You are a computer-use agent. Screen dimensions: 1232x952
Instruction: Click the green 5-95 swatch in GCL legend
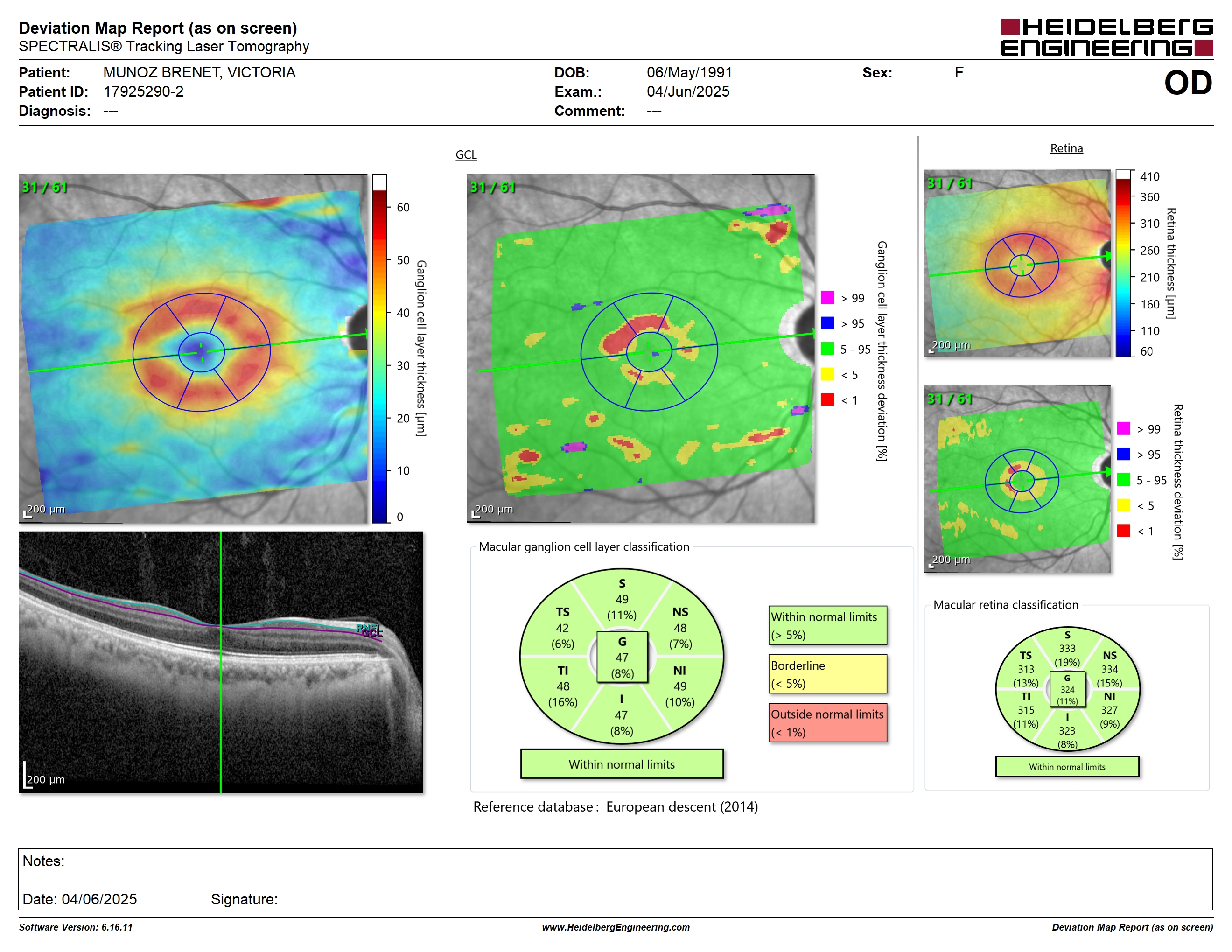pyautogui.click(x=827, y=349)
